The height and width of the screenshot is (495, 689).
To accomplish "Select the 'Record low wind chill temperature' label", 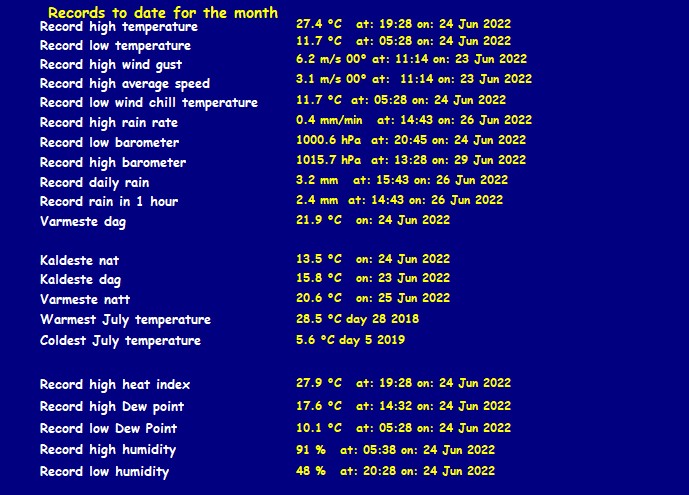I will point(149,102).
